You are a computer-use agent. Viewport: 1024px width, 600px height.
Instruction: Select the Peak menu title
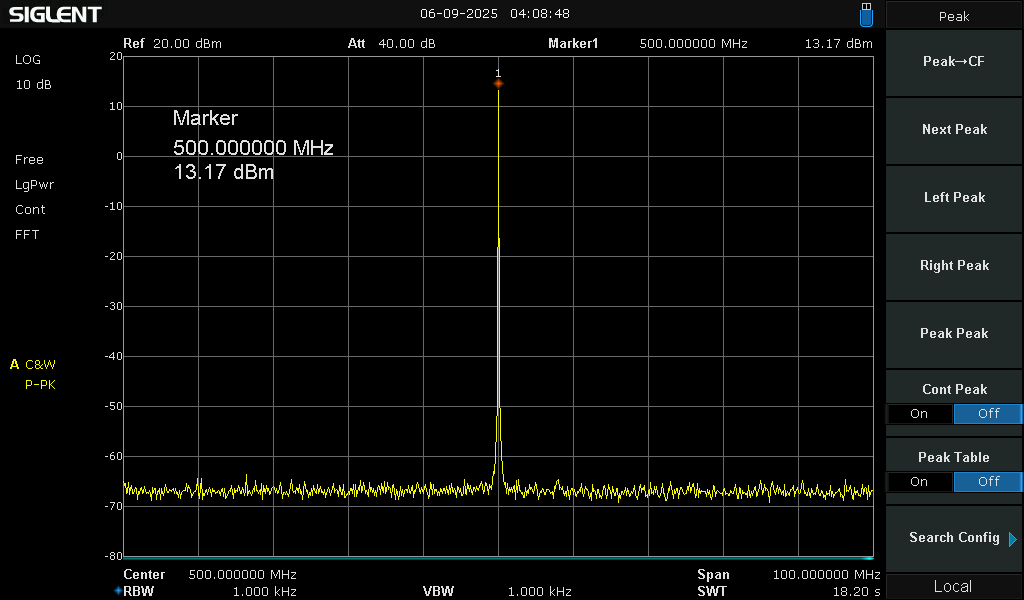[953, 16]
